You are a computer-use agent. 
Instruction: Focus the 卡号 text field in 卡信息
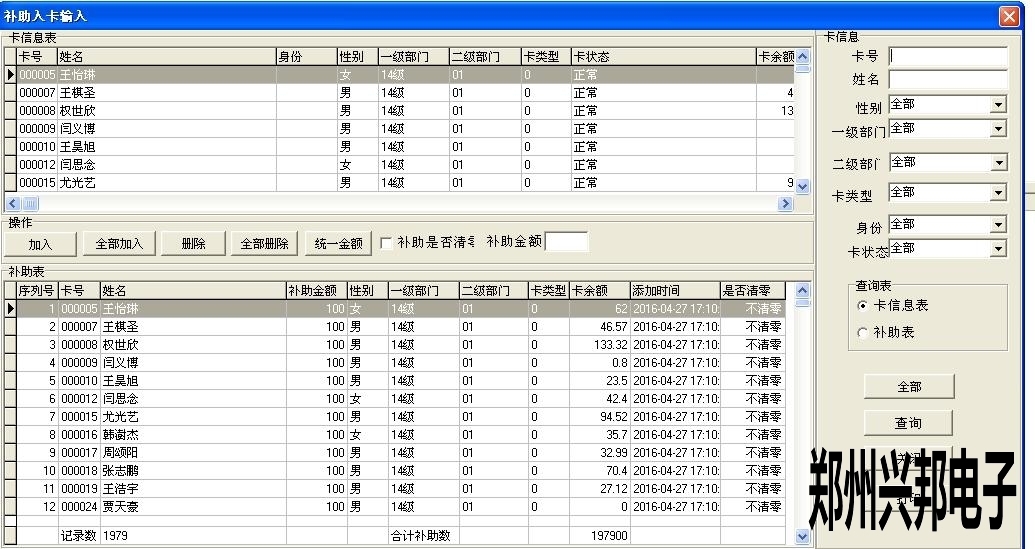(x=947, y=56)
